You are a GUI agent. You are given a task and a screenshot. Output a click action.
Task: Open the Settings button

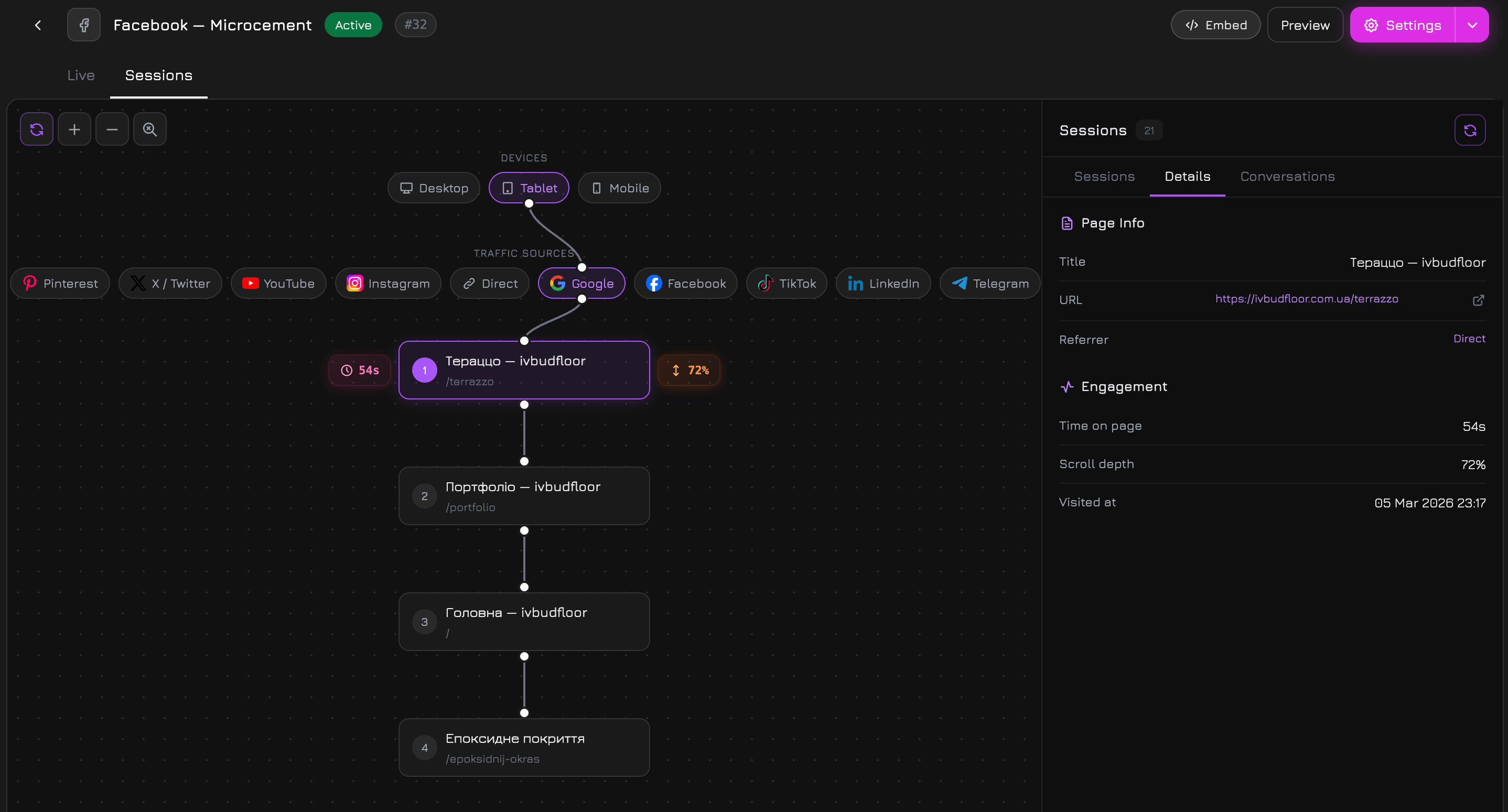click(1403, 25)
